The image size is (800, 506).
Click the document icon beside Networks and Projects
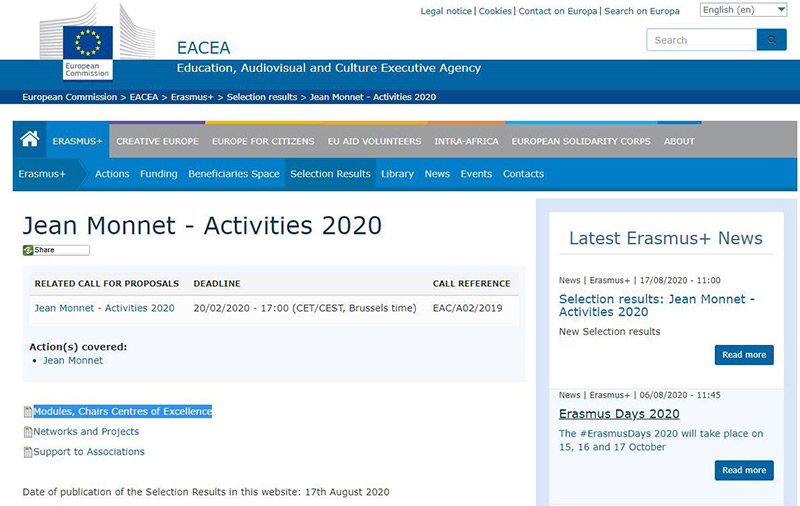[28, 432]
